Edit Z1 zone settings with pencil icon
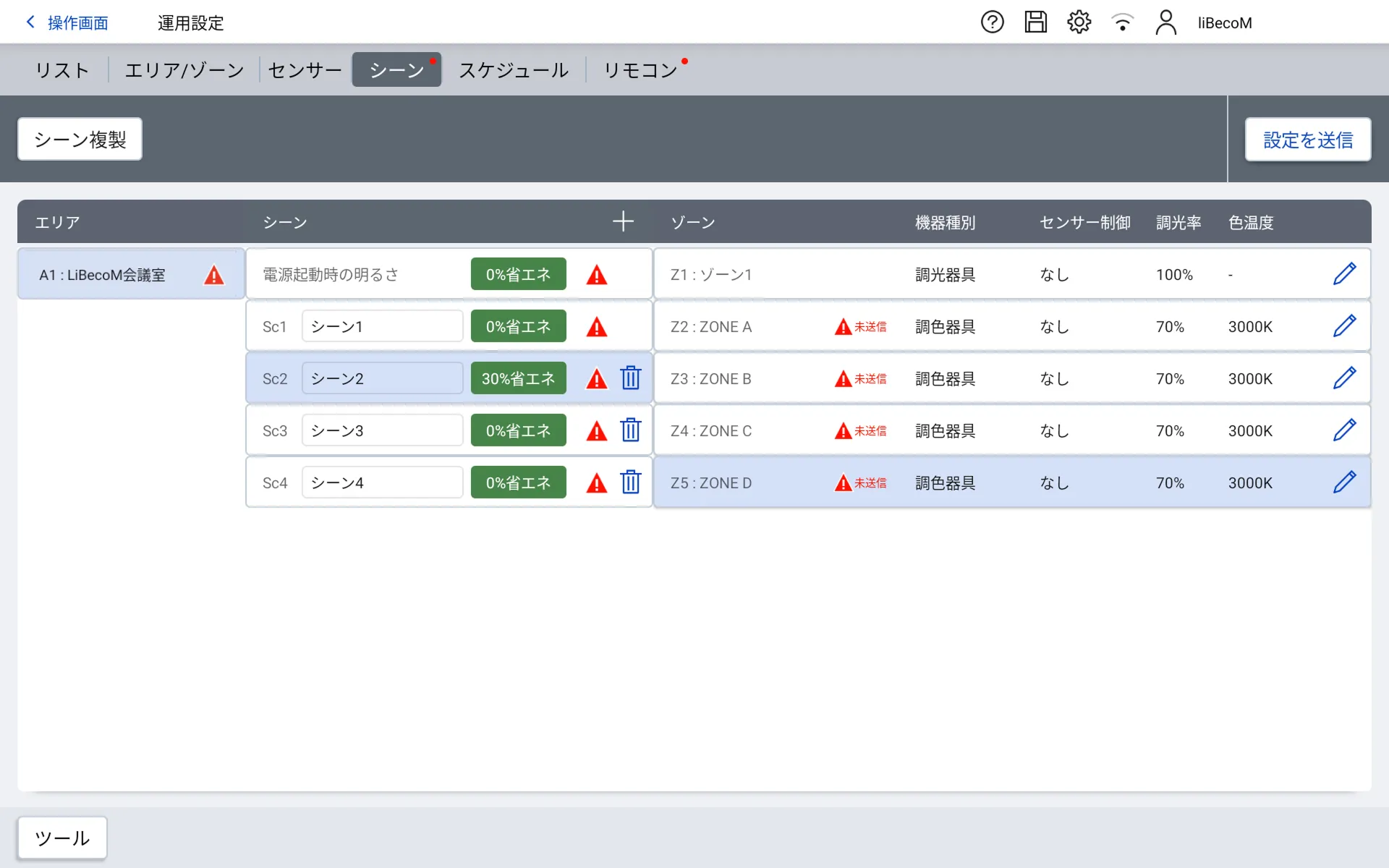The width and height of the screenshot is (1389, 868). [x=1343, y=274]
